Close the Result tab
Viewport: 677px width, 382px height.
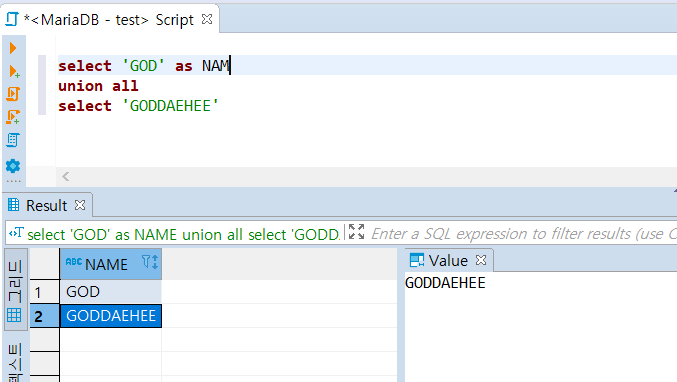point(80,205)
